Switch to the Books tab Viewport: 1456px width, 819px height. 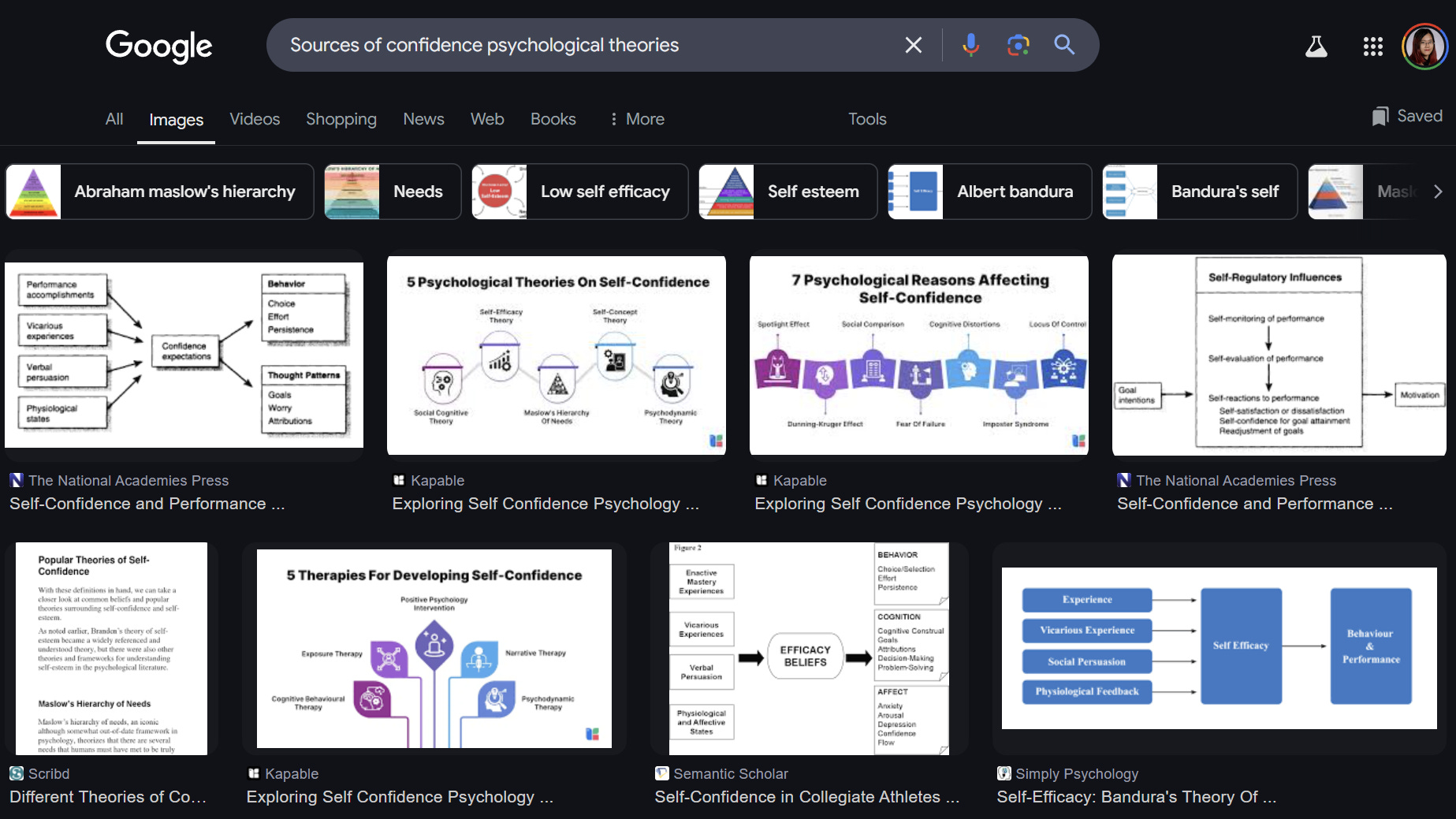click(553, 119)
